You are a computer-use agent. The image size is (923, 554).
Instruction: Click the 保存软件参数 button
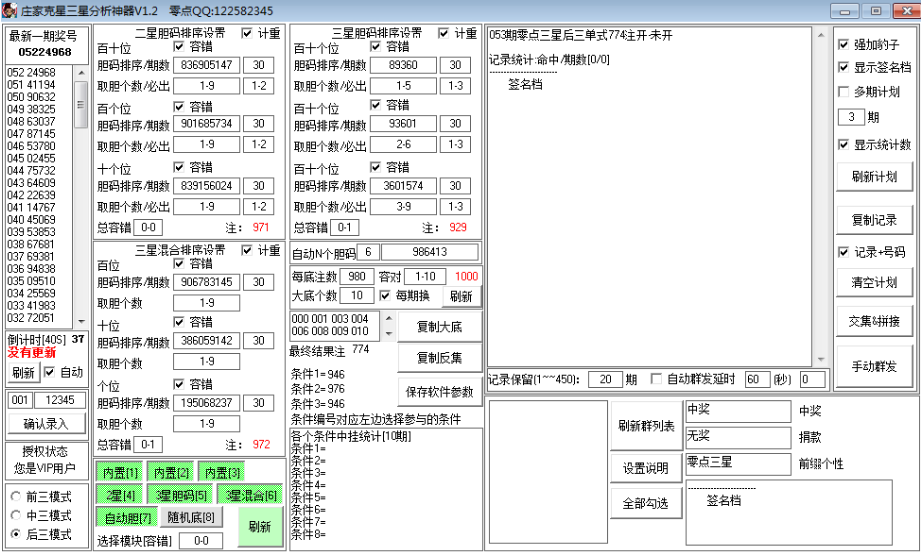[x=440, y=391]
